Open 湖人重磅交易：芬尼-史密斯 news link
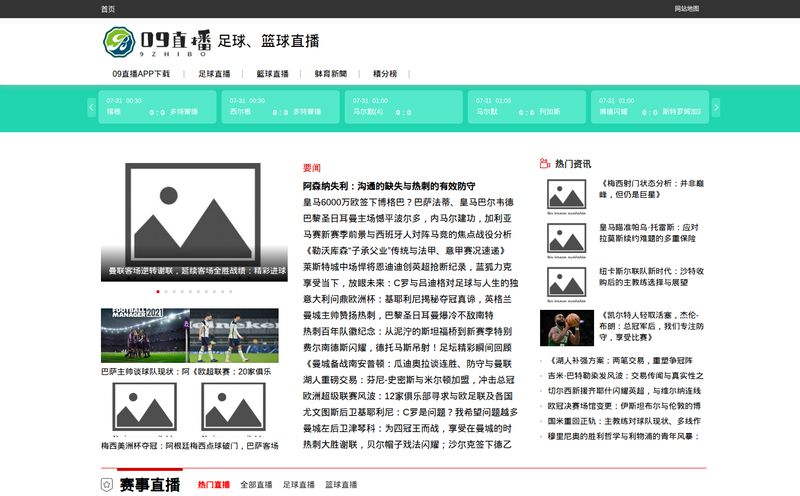Image resolution: width=800 pixels, height=496 pixels. coord(409,380)
